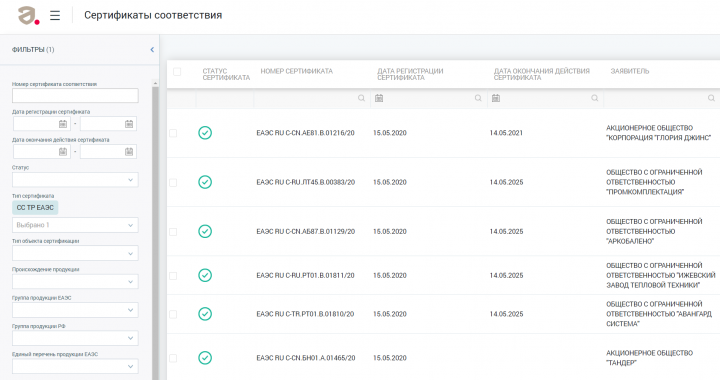The height and width of the screenshot is (380, 720).
Task: Click the filter panel vertical scrollbar
Action: 155,229
